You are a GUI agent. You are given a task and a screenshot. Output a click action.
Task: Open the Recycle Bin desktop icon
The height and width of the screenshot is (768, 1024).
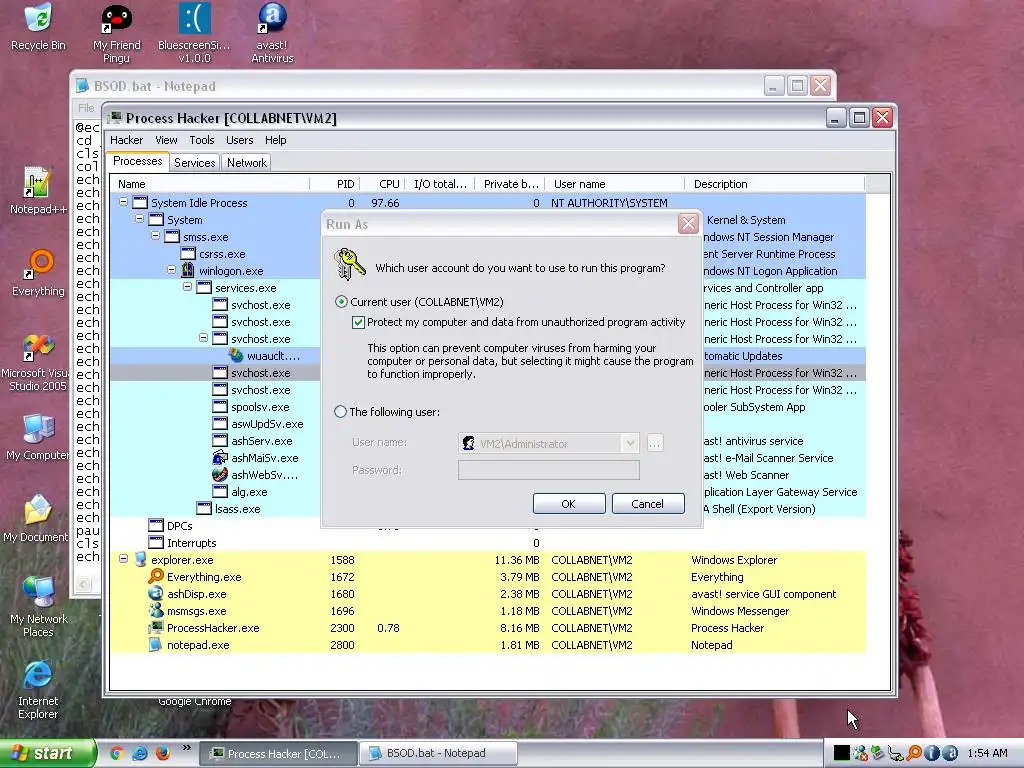(39, 27)
